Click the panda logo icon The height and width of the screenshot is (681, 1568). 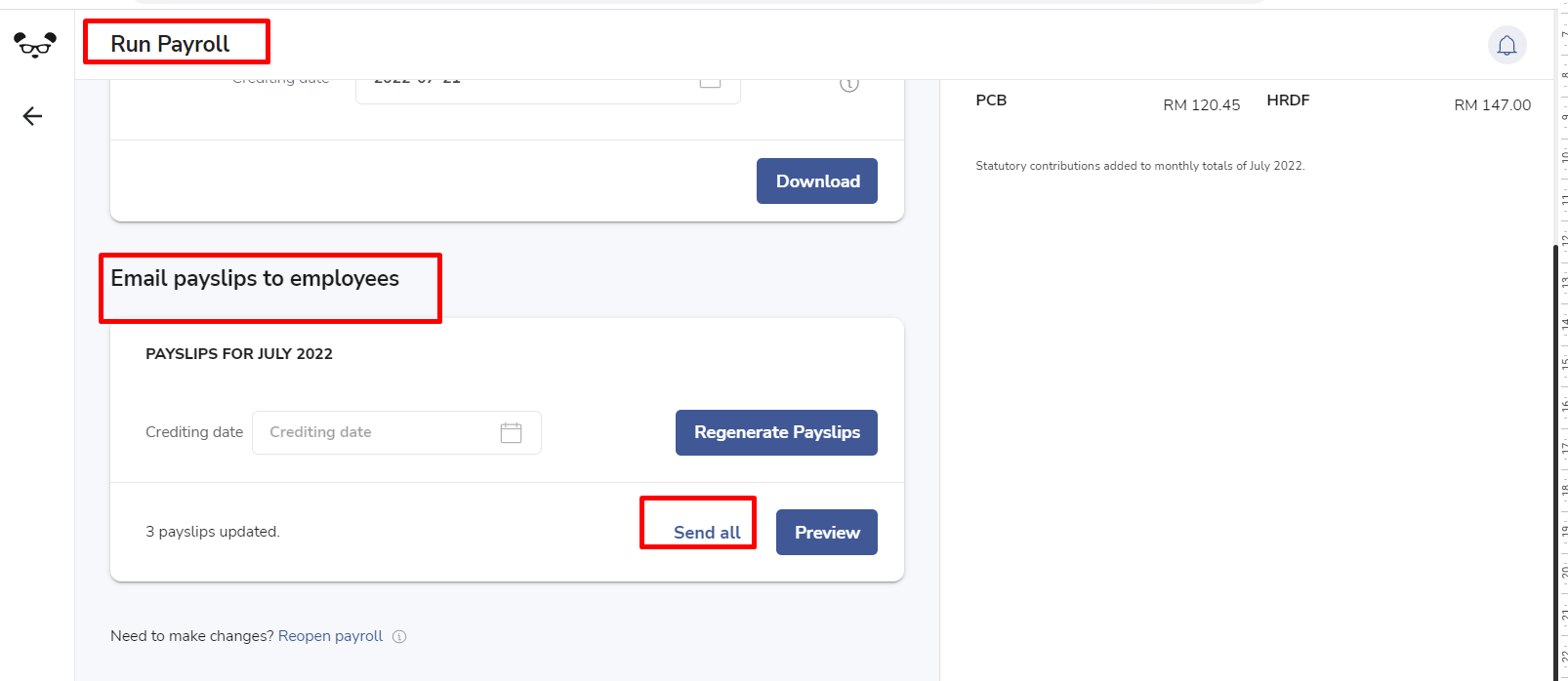click(x=35, y=45)
